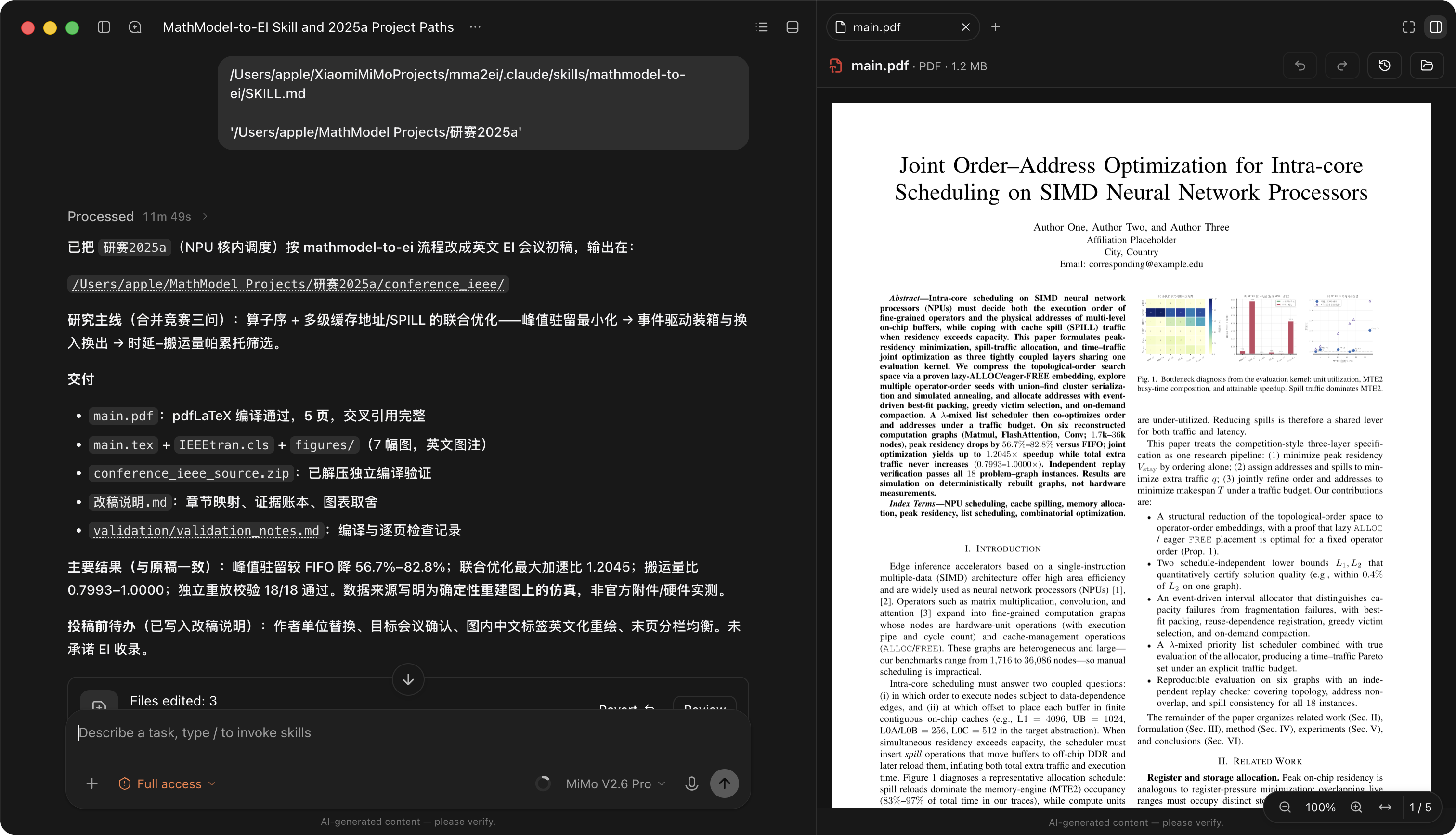Screen dimensions: 1456x835
Task: Switch to the main.pdf tab
Action: click(902, 27)
